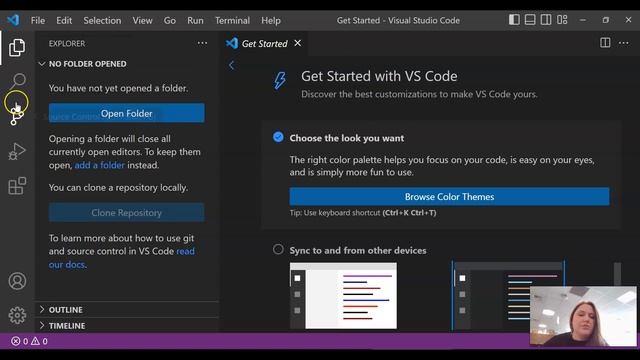This screenshot has width=640, height=360.
Task: Open Run and Debug view icon
Action: pyautogui.click(x=17, y=151)
